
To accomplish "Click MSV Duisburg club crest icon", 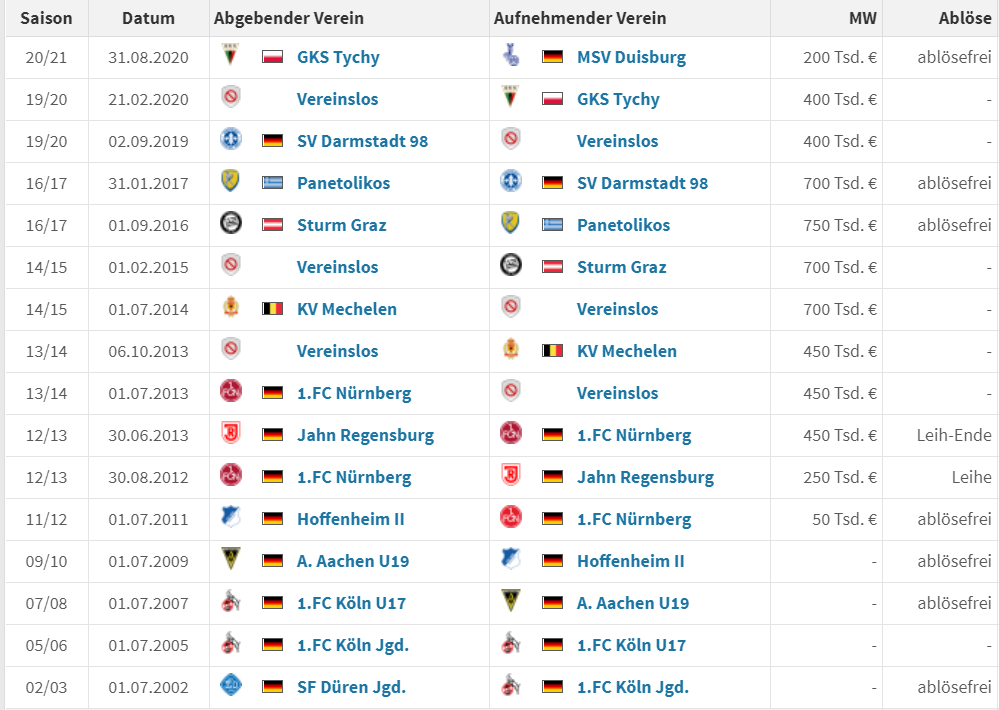I will [x=510, y=55].
